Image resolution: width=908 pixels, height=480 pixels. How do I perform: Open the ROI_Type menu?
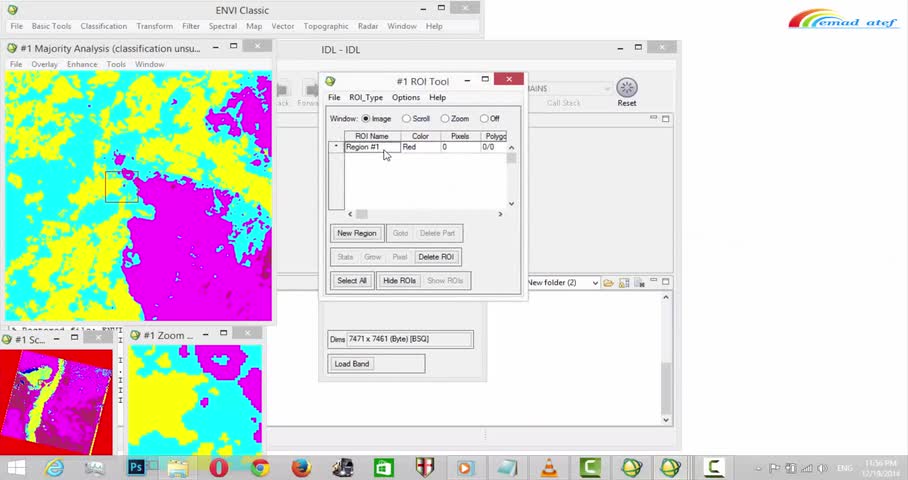tap(366, 97)
